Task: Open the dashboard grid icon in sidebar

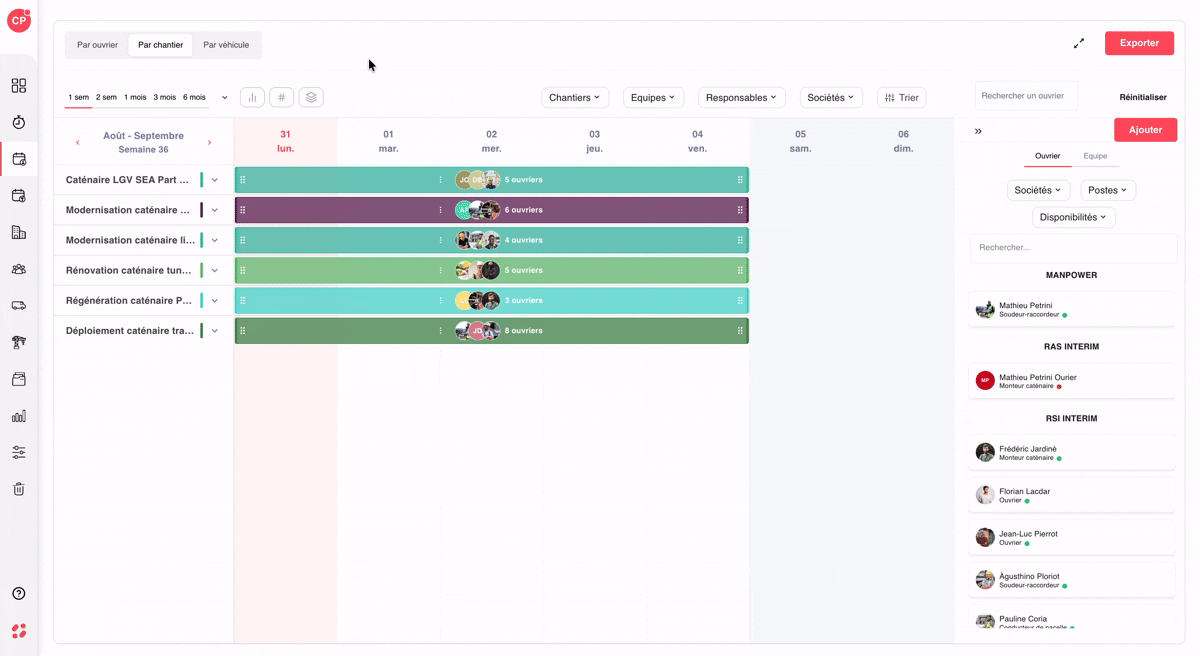Action: 19,86
